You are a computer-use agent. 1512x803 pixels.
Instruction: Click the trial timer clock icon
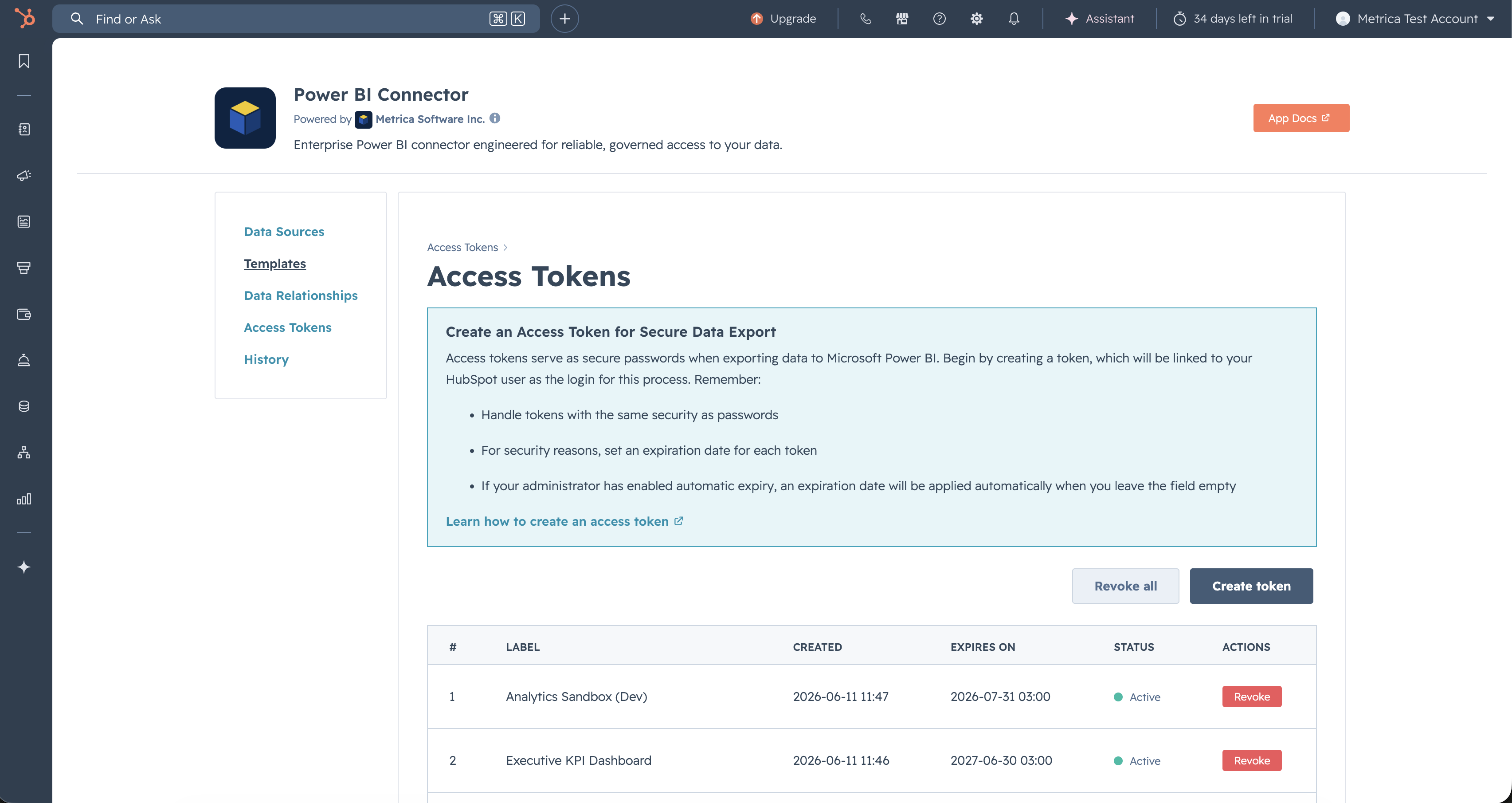click(x=1180, y=19)
